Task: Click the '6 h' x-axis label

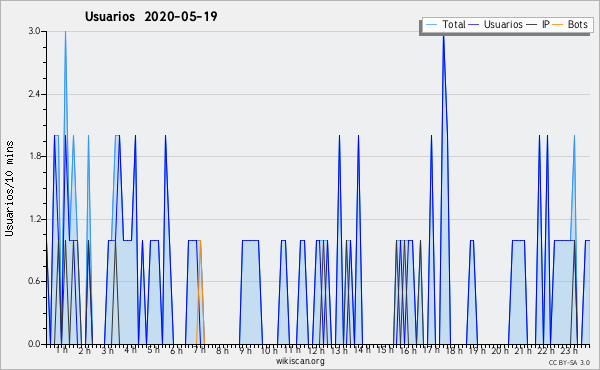Action: (x=176, y=350)
